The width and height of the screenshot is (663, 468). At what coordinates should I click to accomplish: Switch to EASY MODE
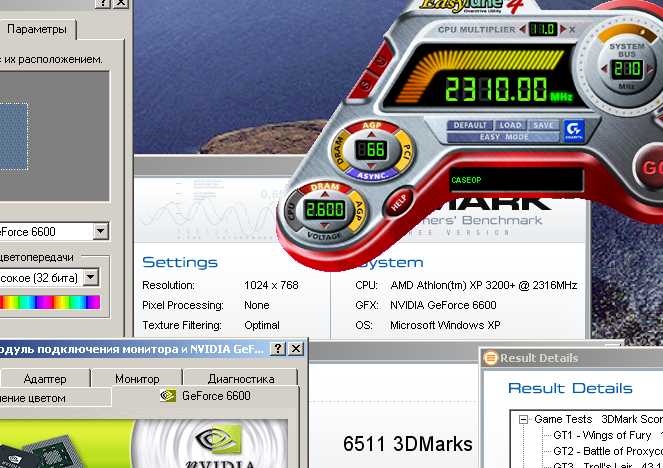[504, 137]
